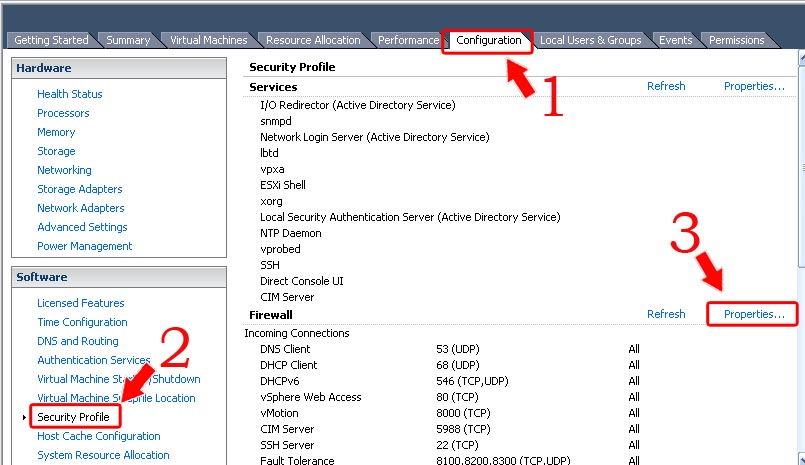Open Licensed Features page

[81, 303]
